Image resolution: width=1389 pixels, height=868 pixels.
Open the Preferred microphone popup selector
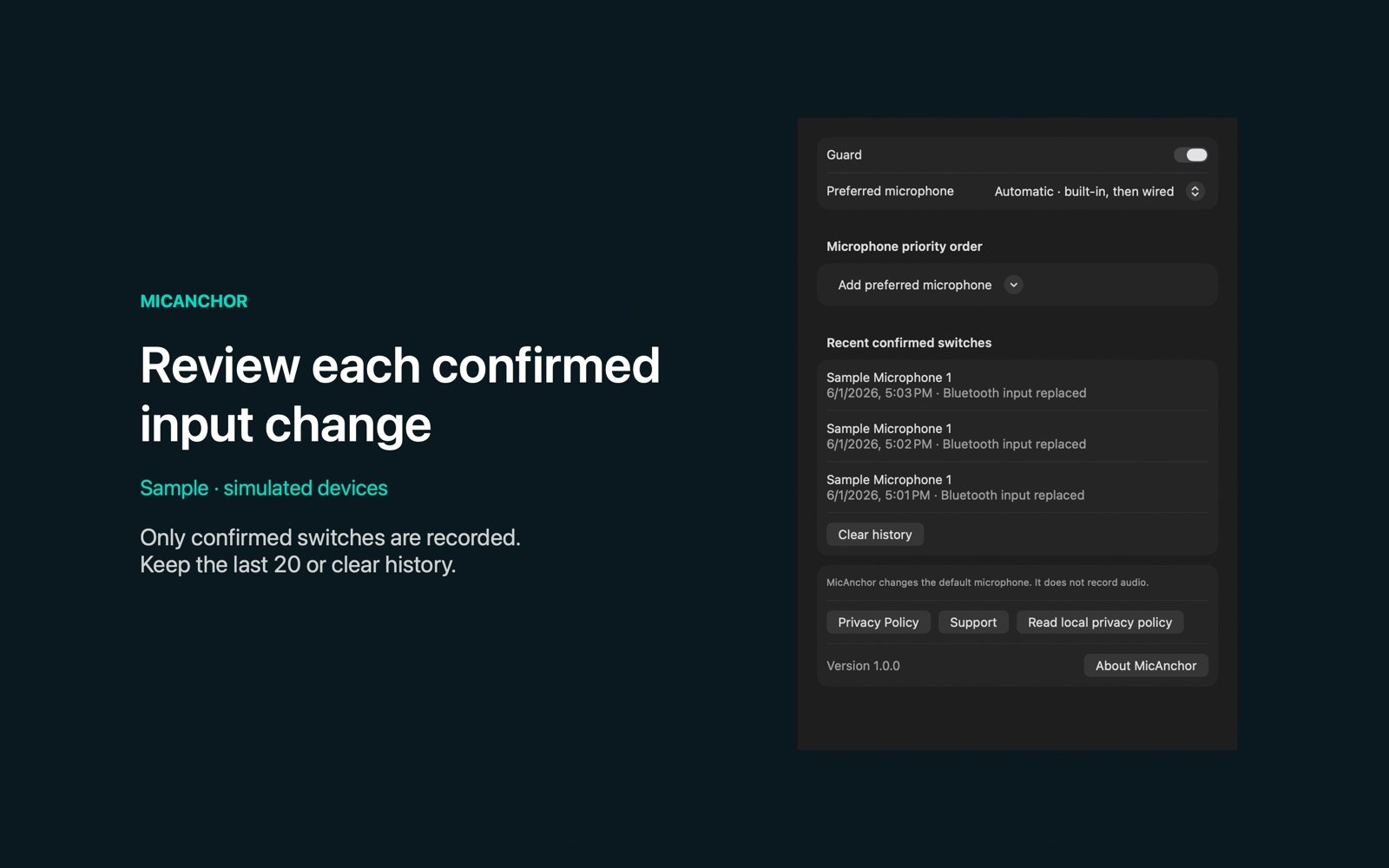click(1098, 191)
